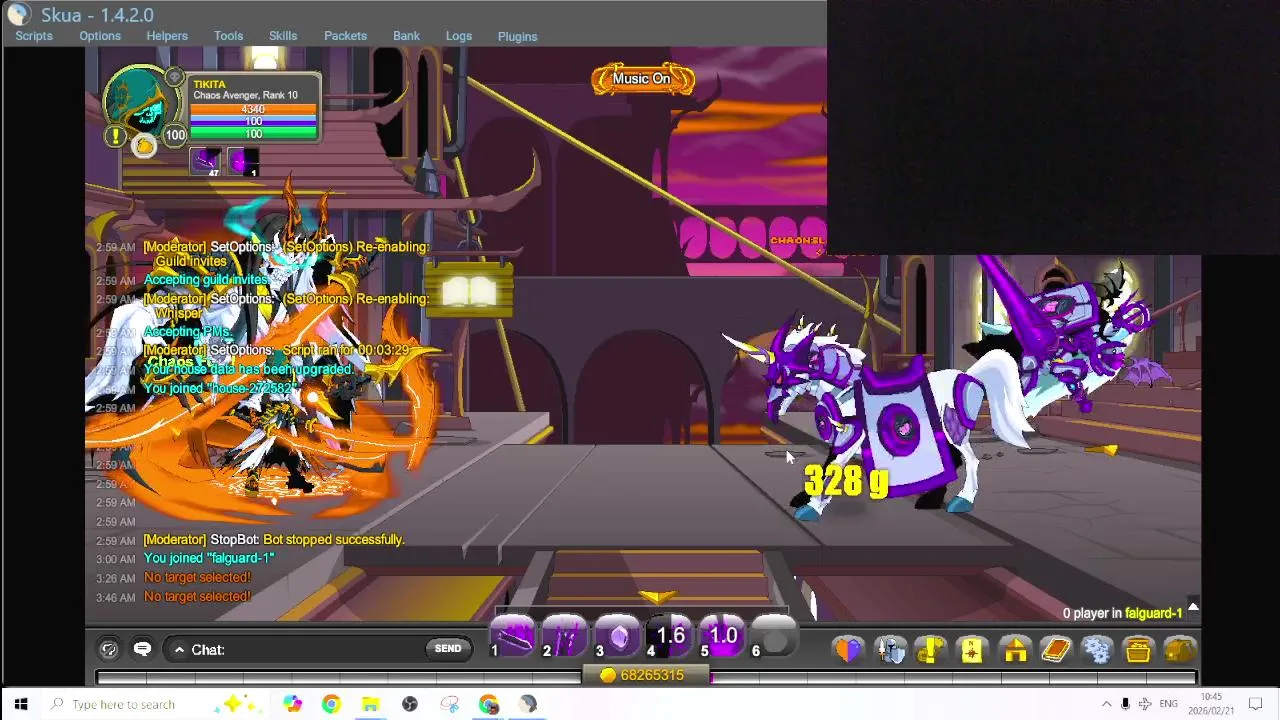The image size is (1280, 720).
Task: Open the world map icon
Action: pos(972,650)
